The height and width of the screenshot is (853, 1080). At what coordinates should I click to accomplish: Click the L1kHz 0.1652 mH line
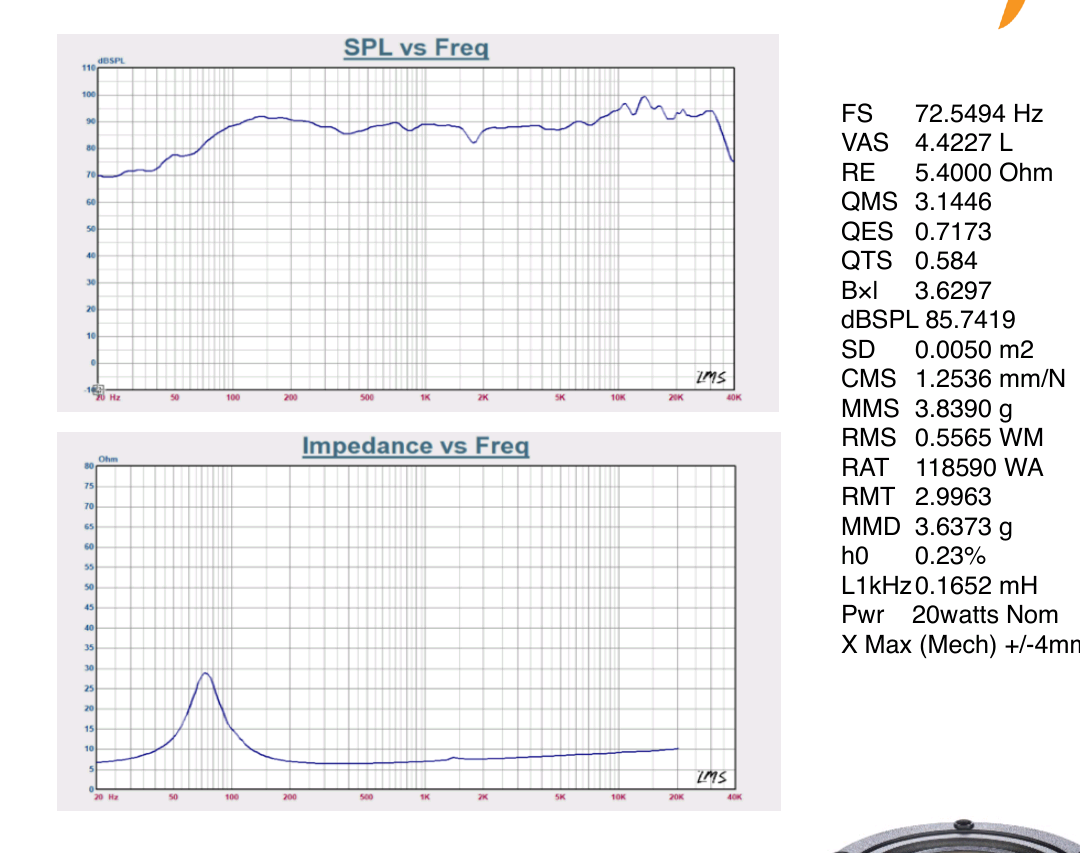(939, 586)
